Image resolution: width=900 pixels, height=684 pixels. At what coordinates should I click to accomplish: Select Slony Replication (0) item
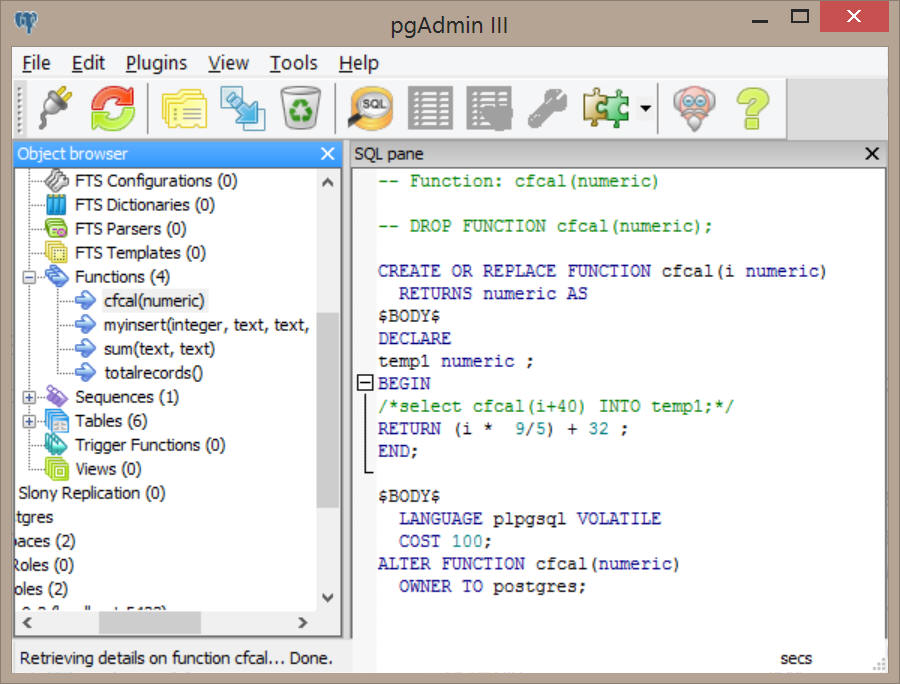91,493
